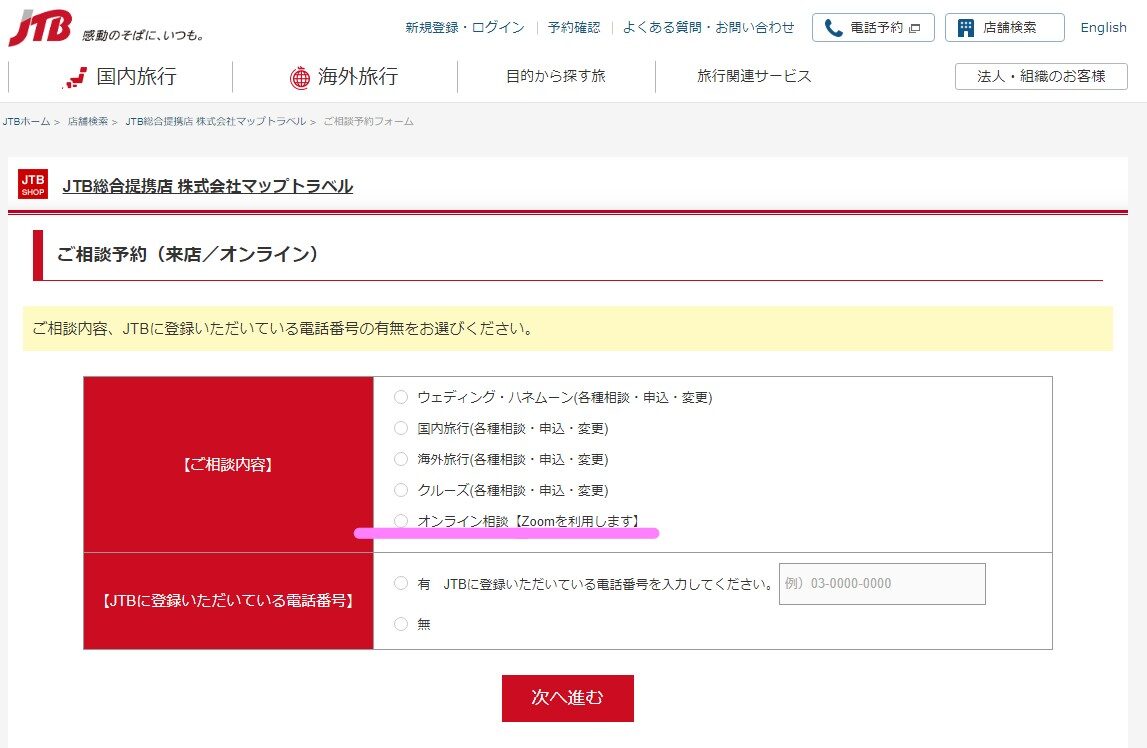Open the 海外旅行 overseas travel menu

point(344,76)
